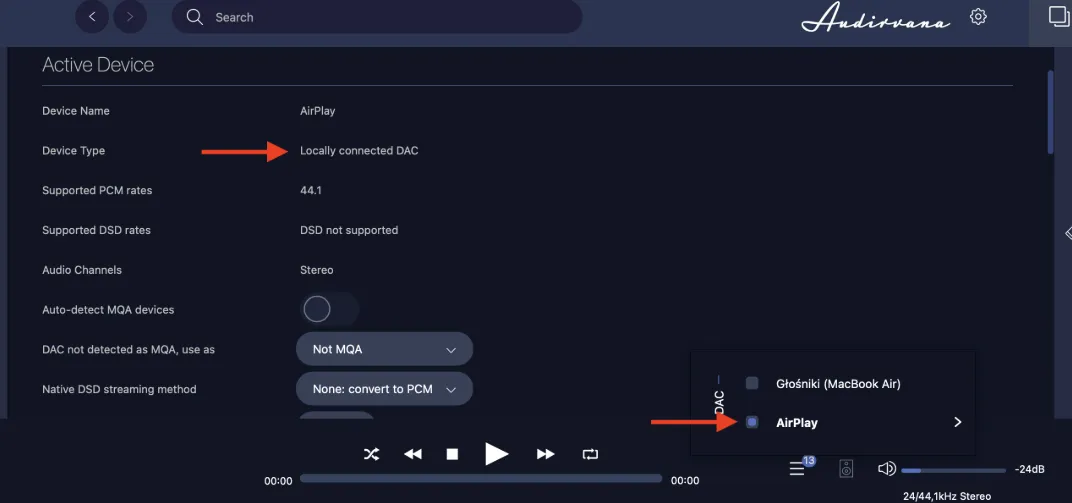Select the Głośniki (MacBook Air) device label
This screenshot has width=1072, height=503.
click(x=838, y=384)
